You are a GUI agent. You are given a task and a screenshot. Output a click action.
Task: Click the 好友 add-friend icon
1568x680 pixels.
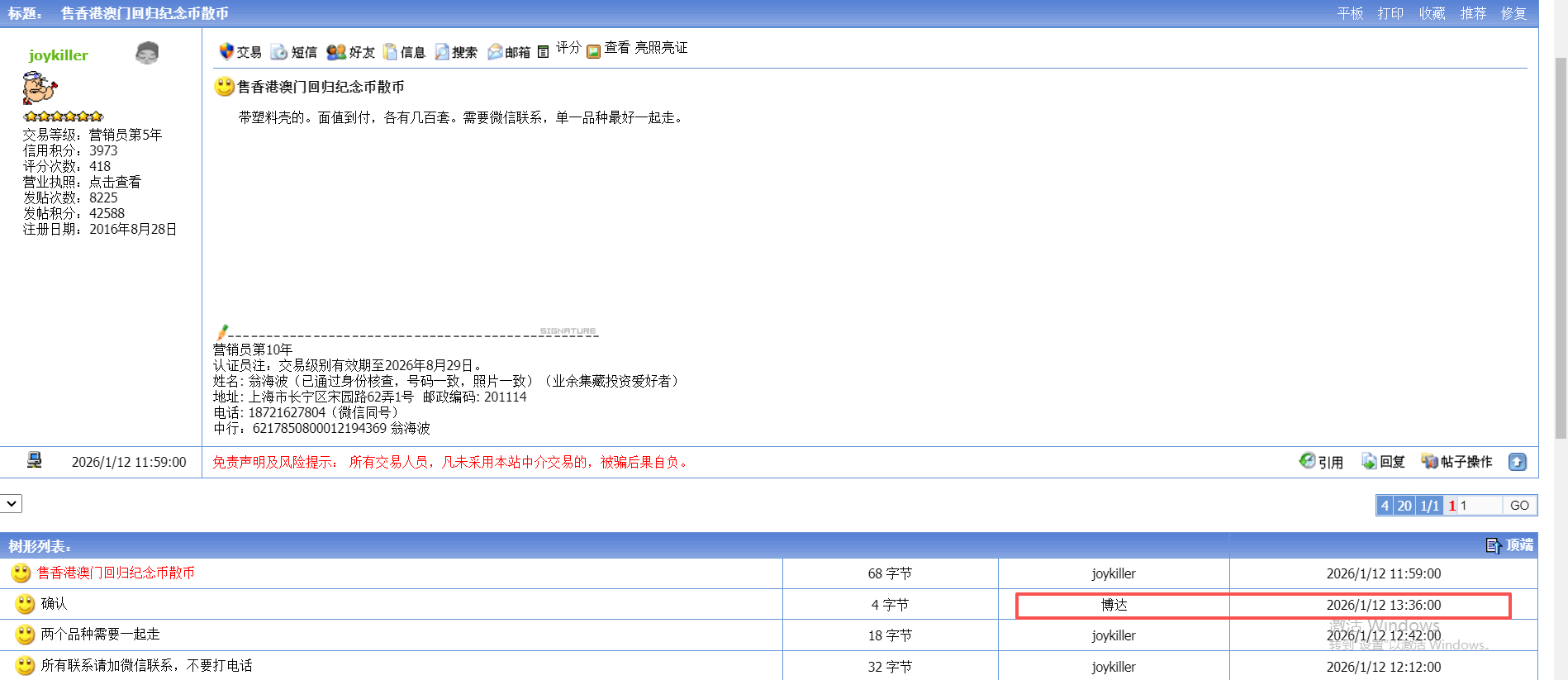click(x=335, y=52)
